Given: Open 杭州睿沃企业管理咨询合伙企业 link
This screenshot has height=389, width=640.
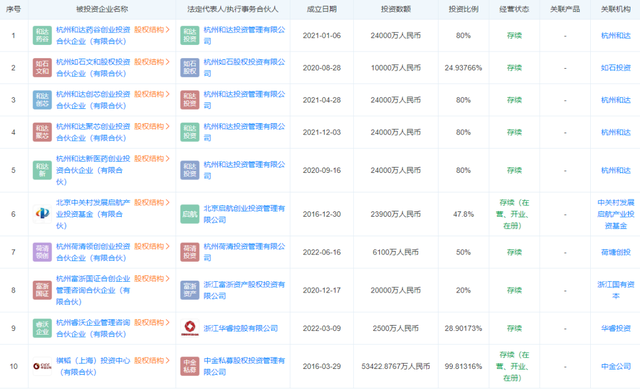Looking at the screenshot, I should (x=93, y=328).
